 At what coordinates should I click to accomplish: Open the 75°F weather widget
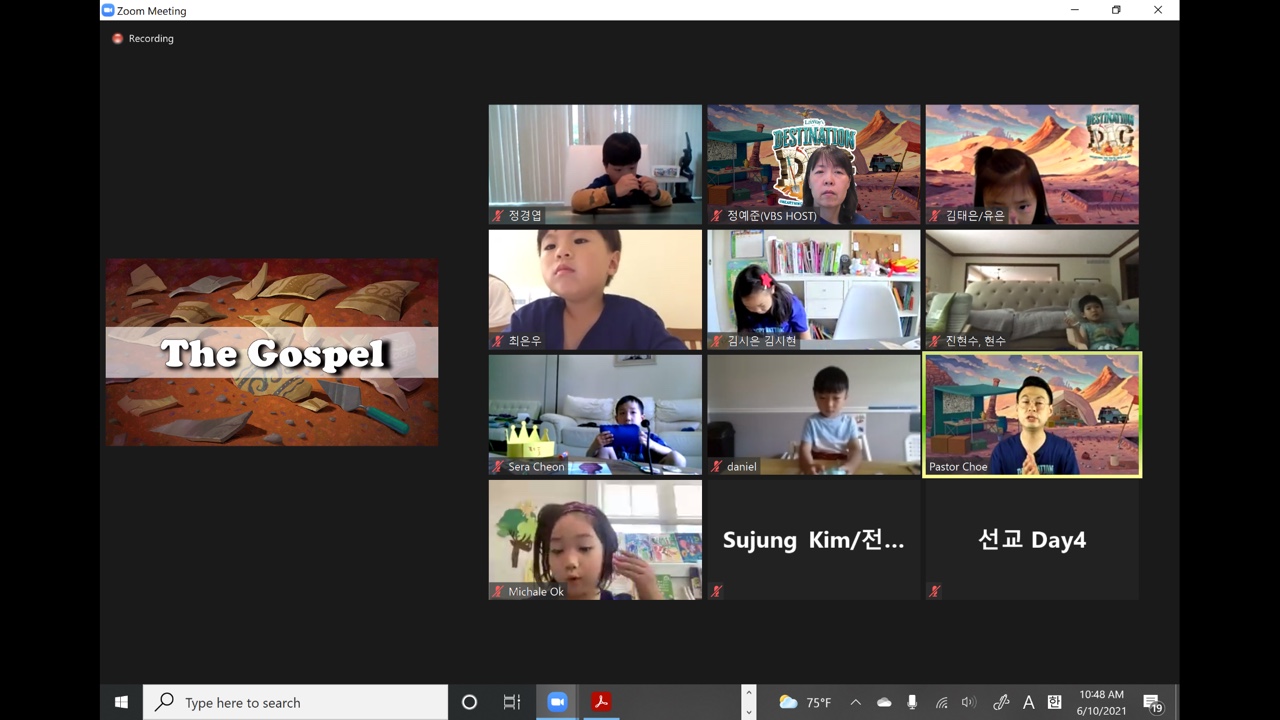(805, 703)
